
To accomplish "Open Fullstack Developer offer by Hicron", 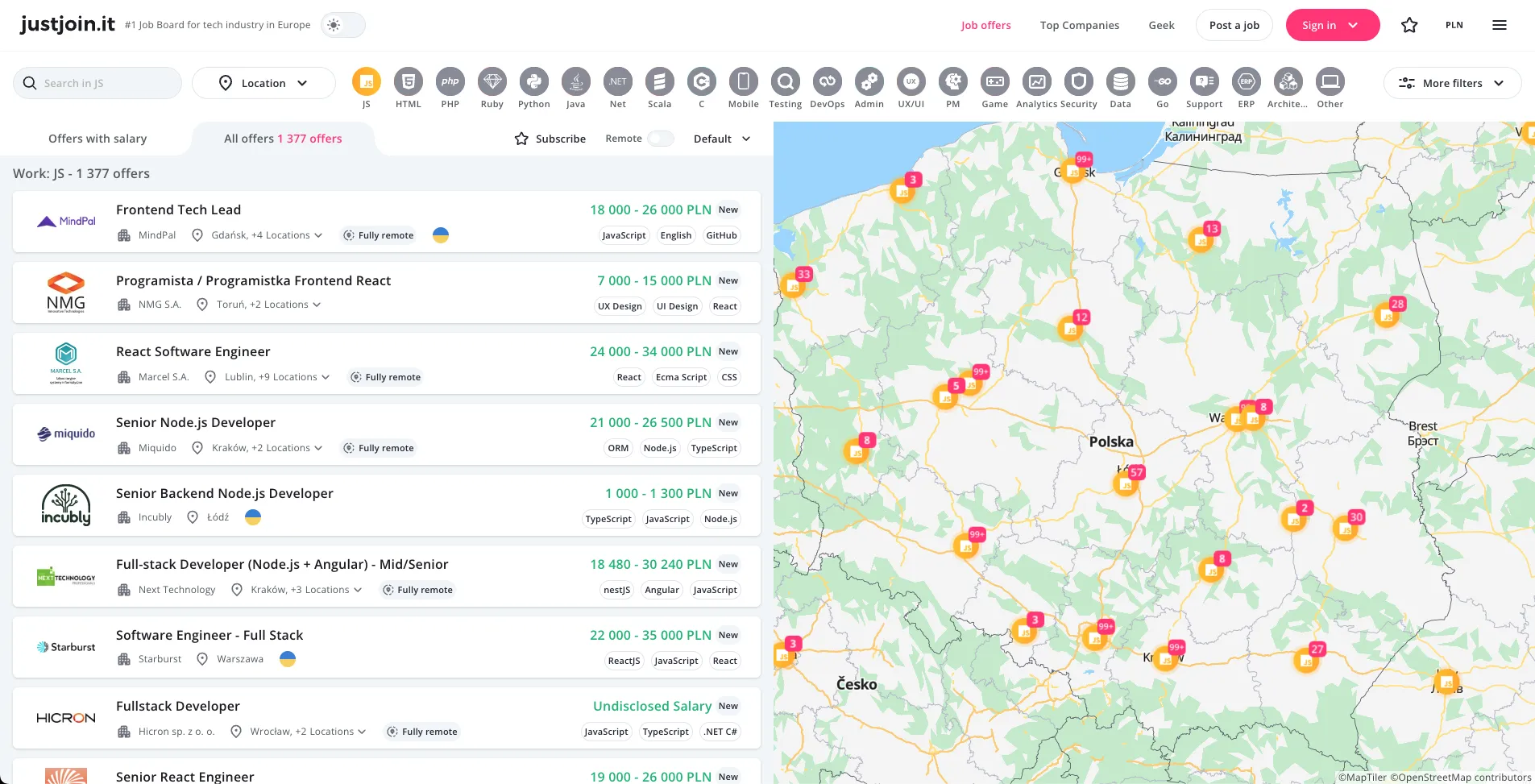I will [387, 718].
